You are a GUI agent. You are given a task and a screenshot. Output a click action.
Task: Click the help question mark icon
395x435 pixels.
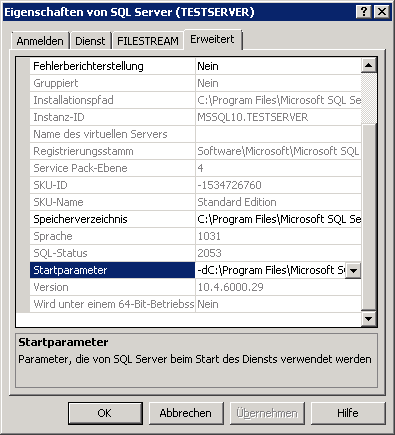point(364,12)
